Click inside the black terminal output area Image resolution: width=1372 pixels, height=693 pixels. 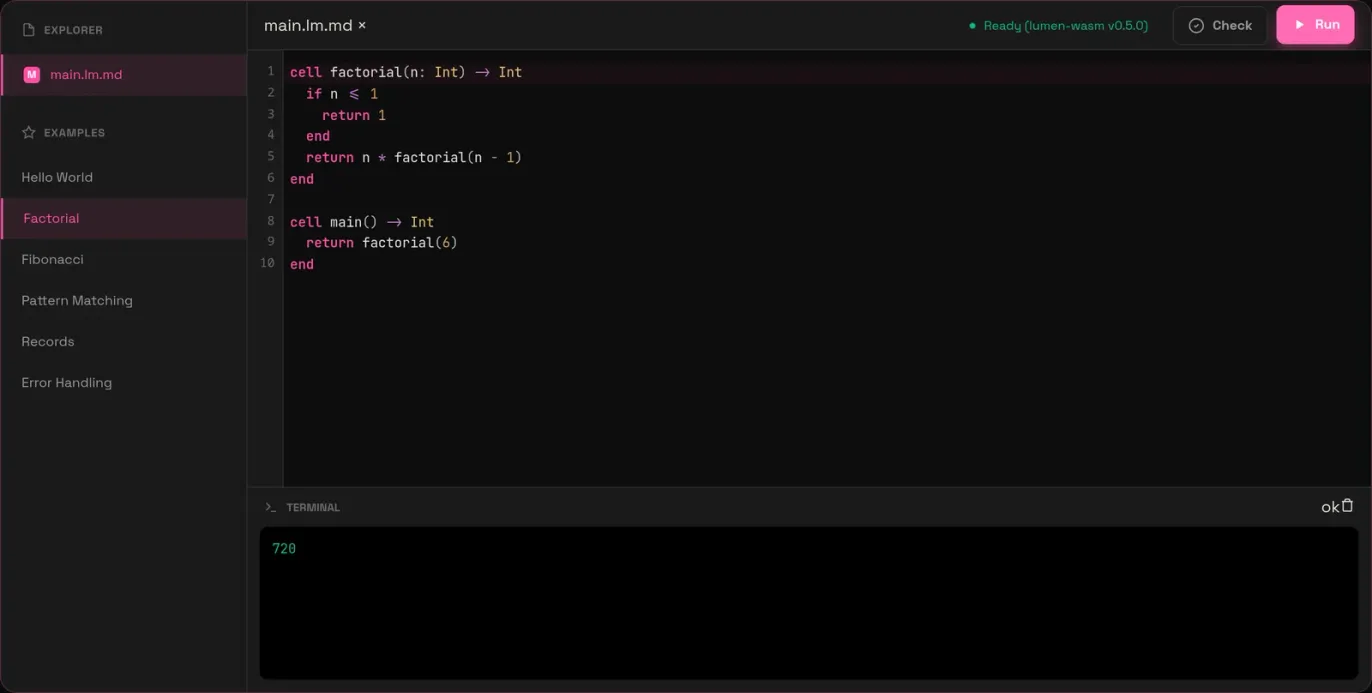click(x=808, y=603)
